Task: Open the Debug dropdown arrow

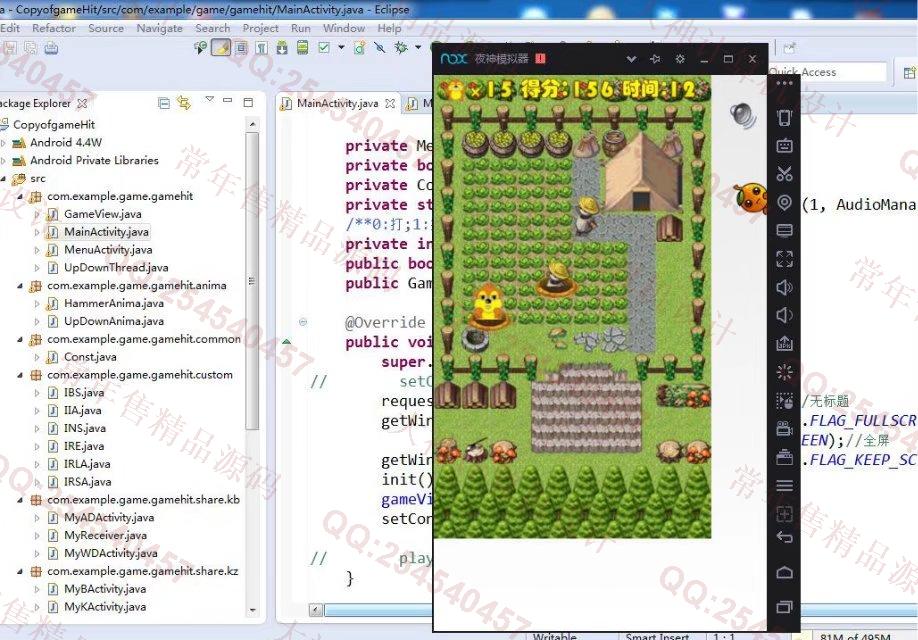Action: coord(418,48)
